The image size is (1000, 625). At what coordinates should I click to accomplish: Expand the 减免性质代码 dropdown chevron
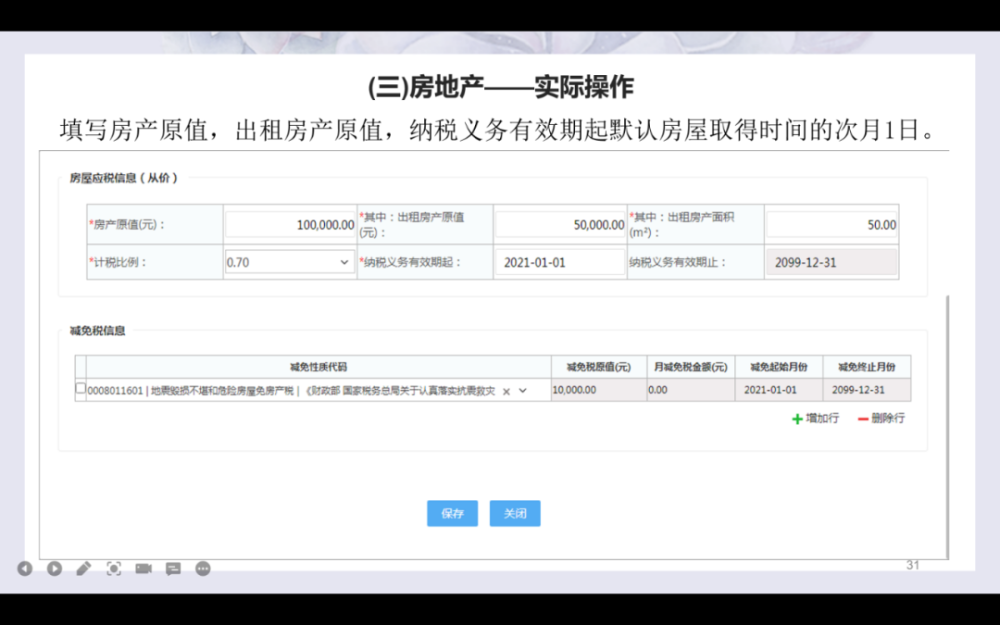522,391
